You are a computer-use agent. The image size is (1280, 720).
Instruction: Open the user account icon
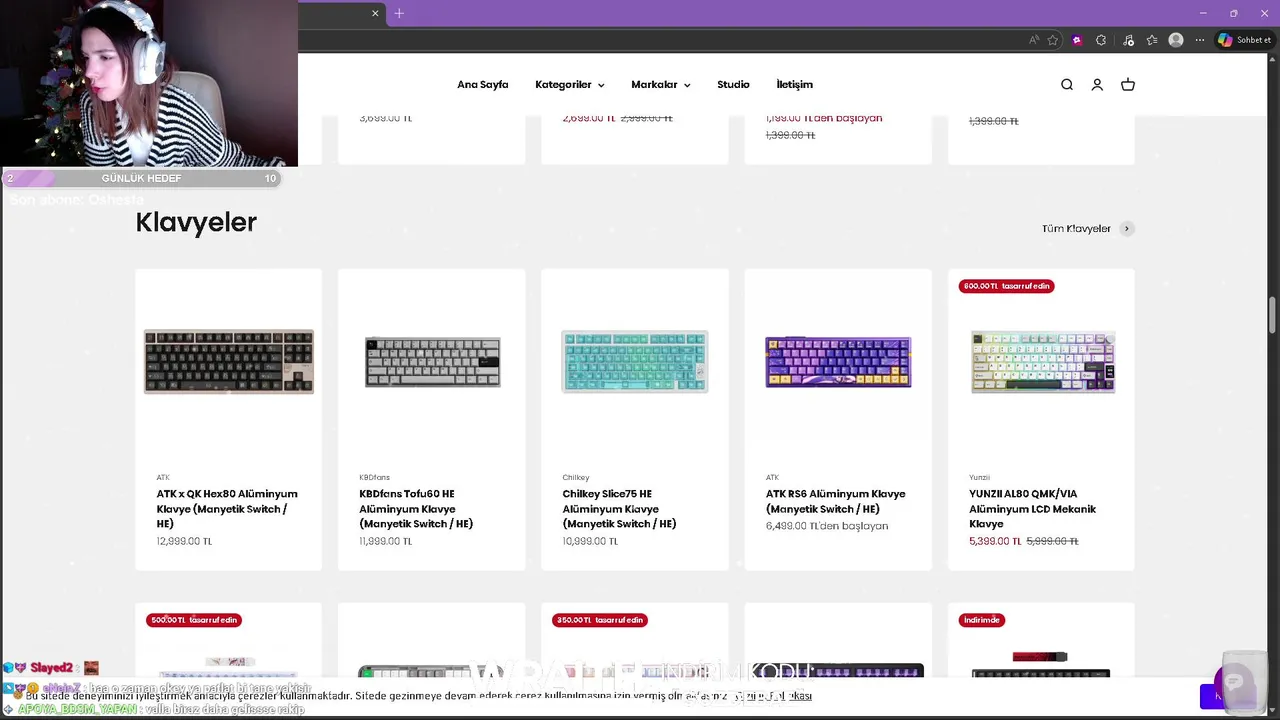1097,85
